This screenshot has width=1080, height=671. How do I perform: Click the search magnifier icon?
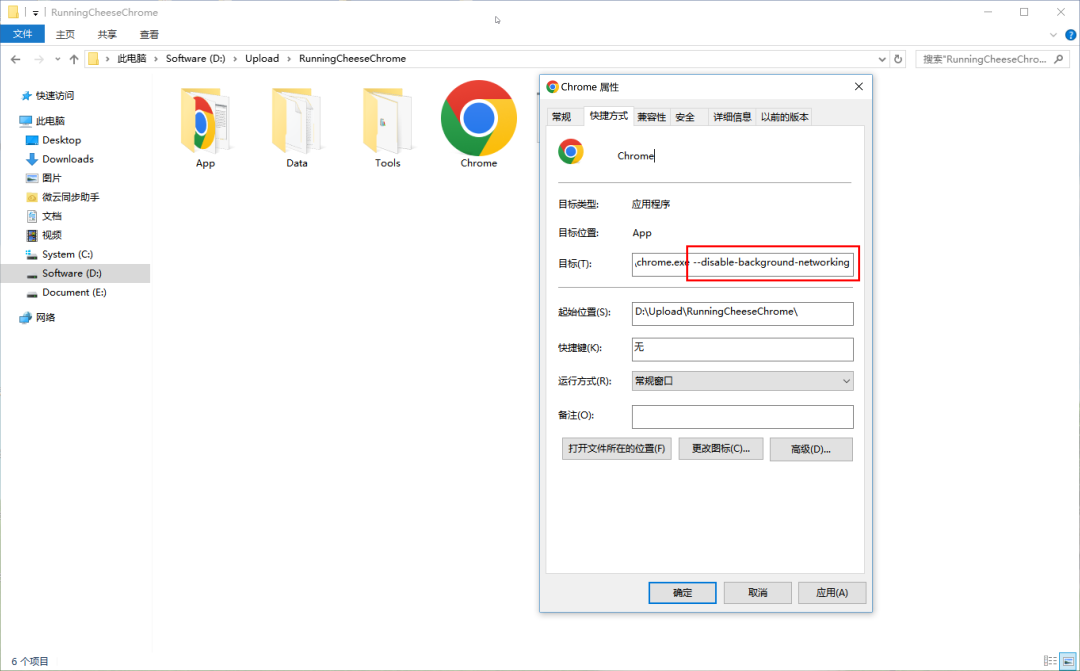[x=1059, y=59]
